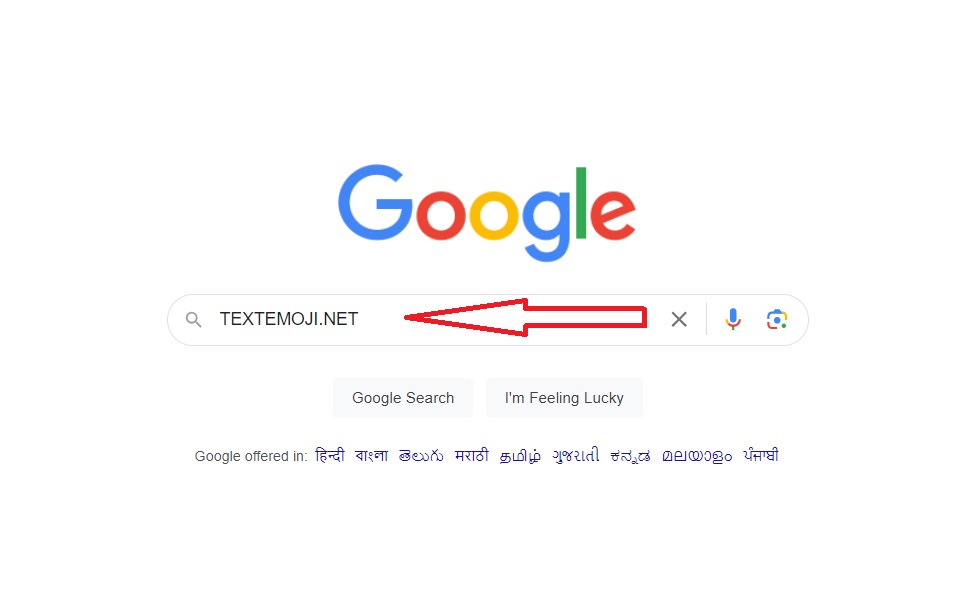Switch Google to Marathi (मराठी)
967x612 pixels.
point(471,455)
